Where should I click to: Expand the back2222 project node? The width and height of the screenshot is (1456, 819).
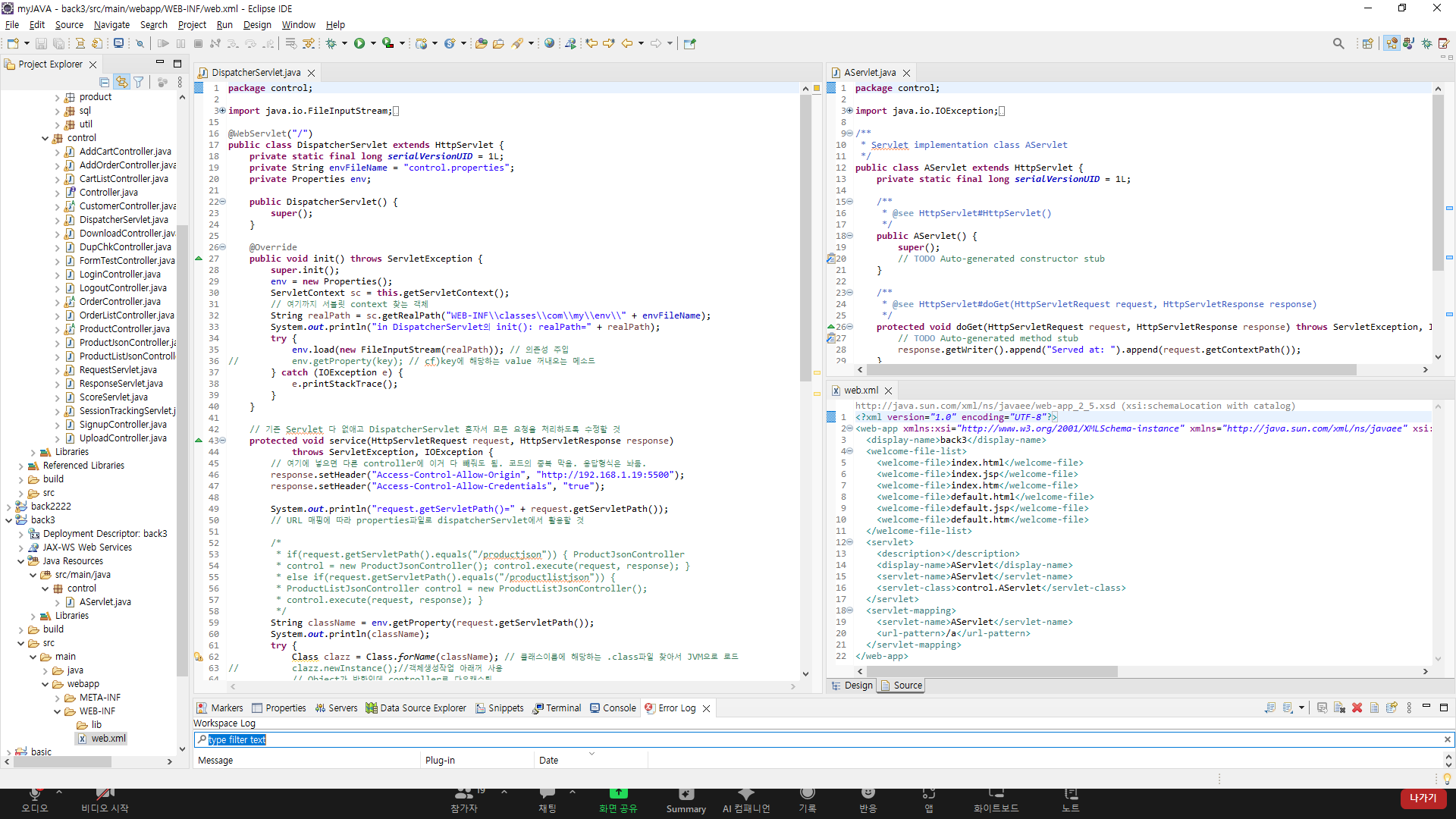point(8,507)
